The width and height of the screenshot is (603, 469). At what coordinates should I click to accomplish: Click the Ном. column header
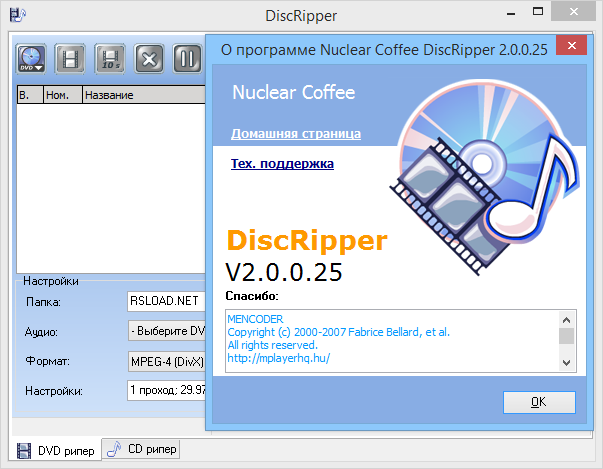[63, 95]
